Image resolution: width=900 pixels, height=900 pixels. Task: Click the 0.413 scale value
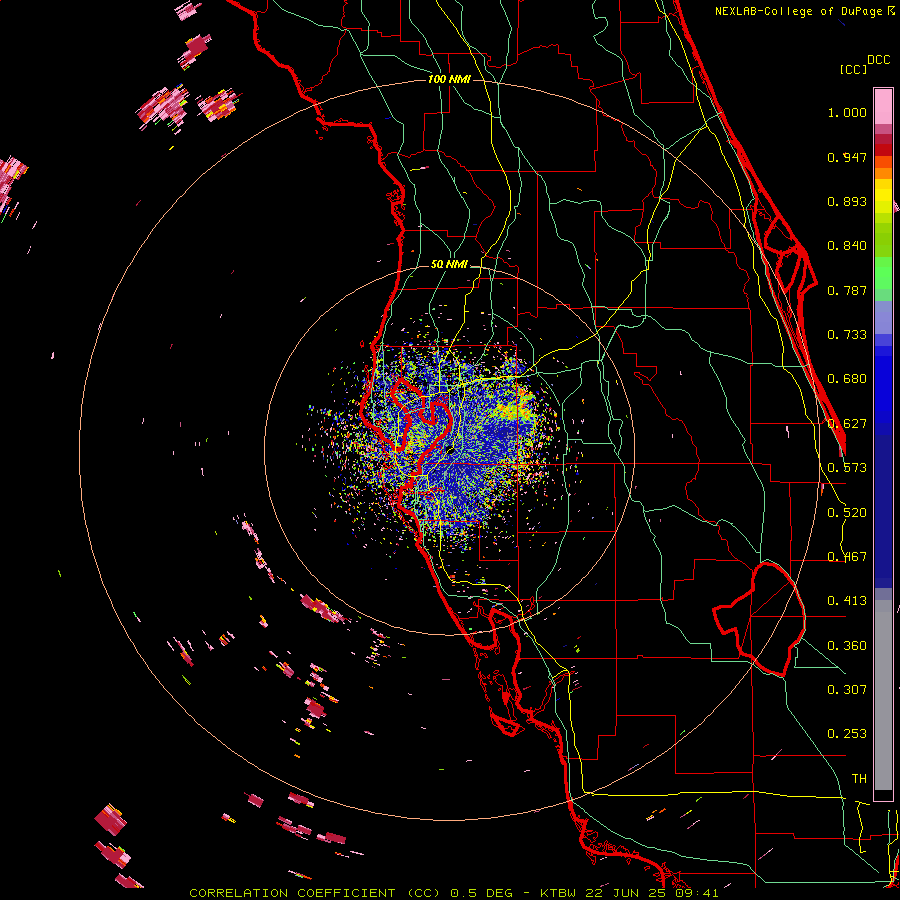[x=847, y=601]
